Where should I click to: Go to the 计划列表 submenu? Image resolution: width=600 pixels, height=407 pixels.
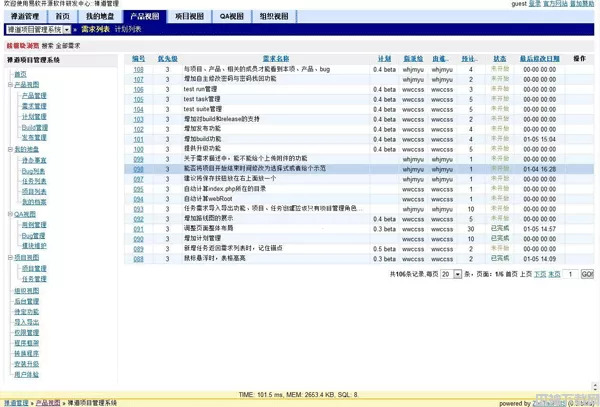[x=135, y=30]
